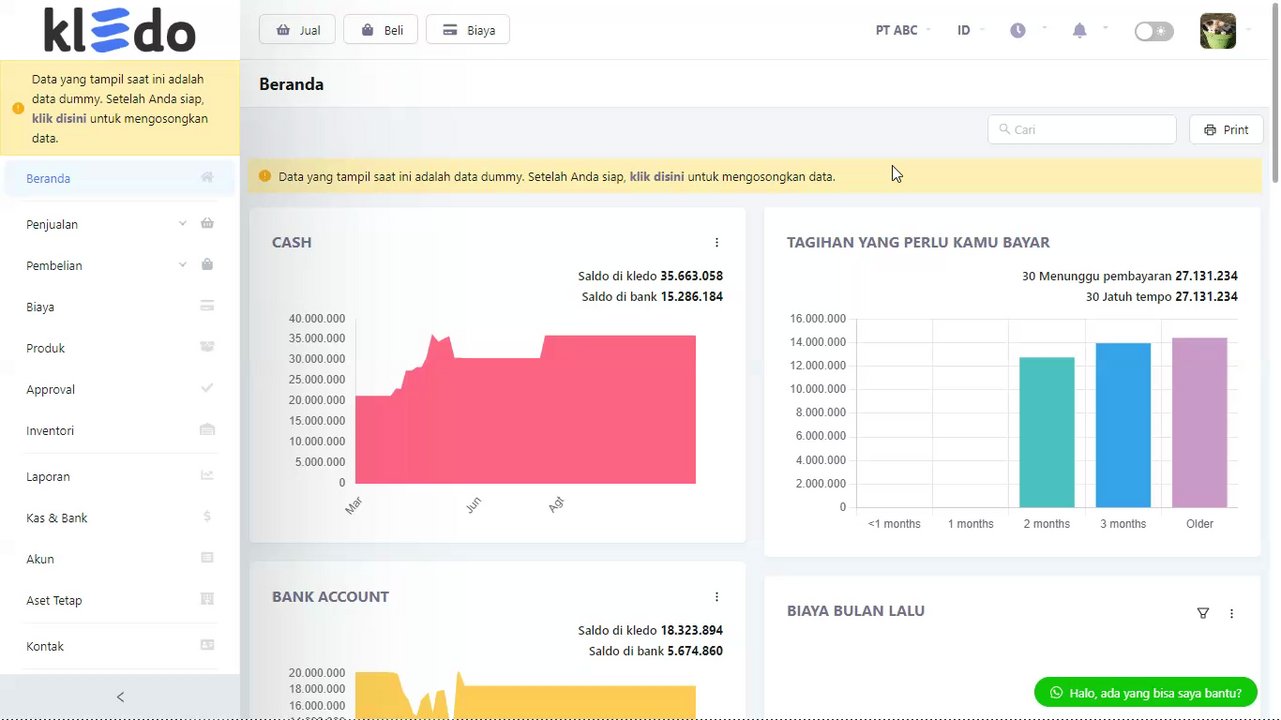Click the teal 2 months bar
Screen dimensions: 1281x720
(x=1047, y=432)
